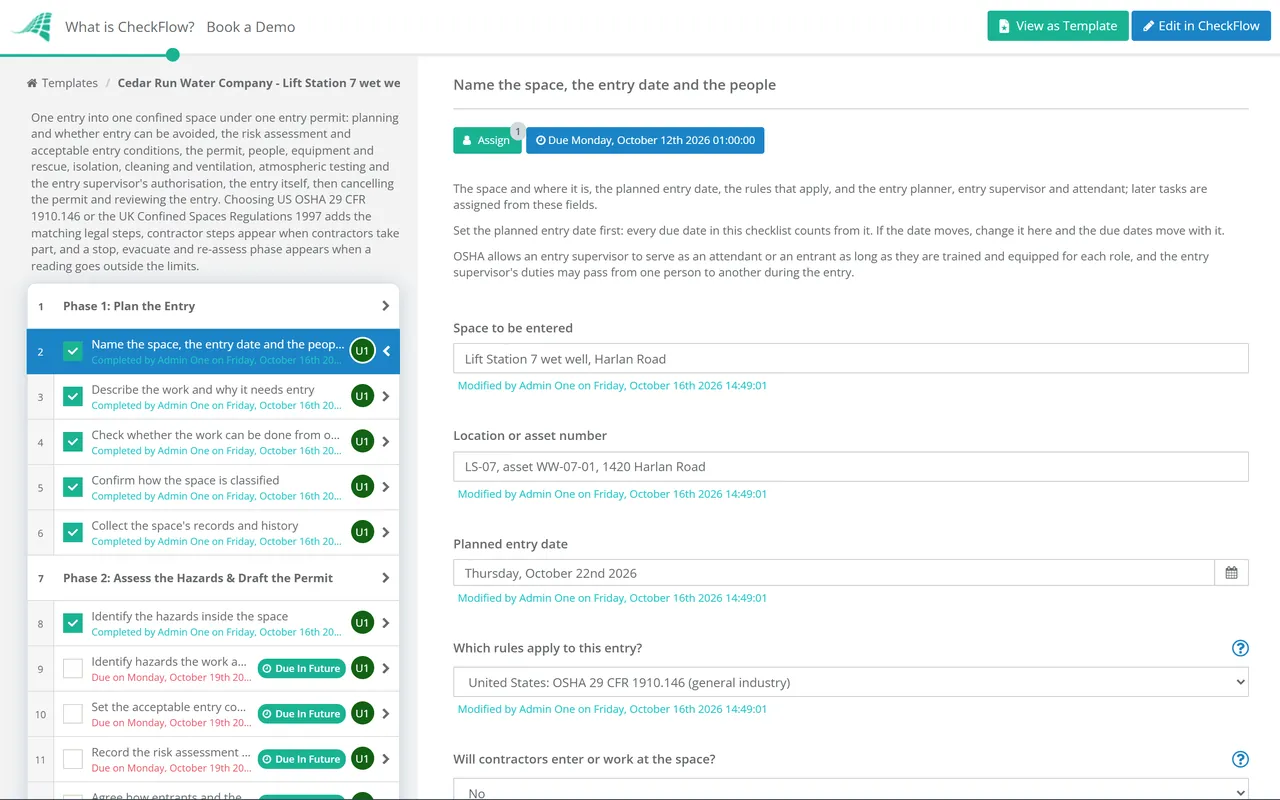Viewport: 1280px width, 800px height.
Task: Expand the Phase 1: Plan the Entry chevron
Action: (x=386, y=306)
